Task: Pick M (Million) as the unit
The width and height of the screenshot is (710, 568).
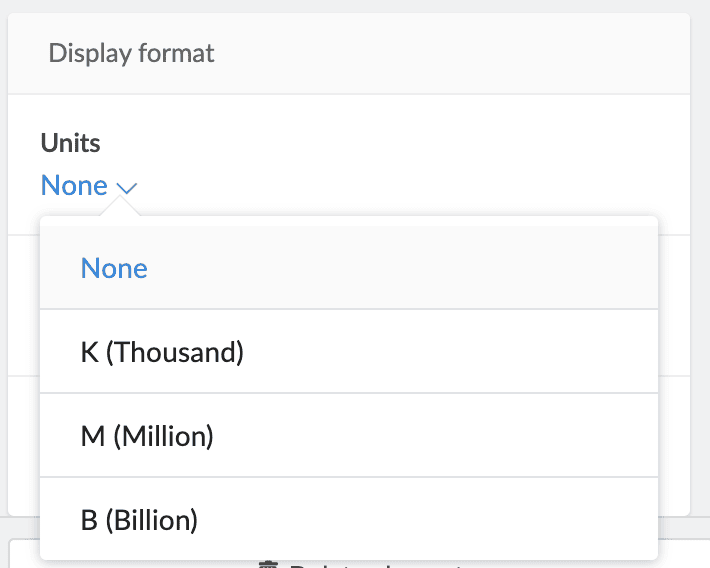Action: point(147,436)
